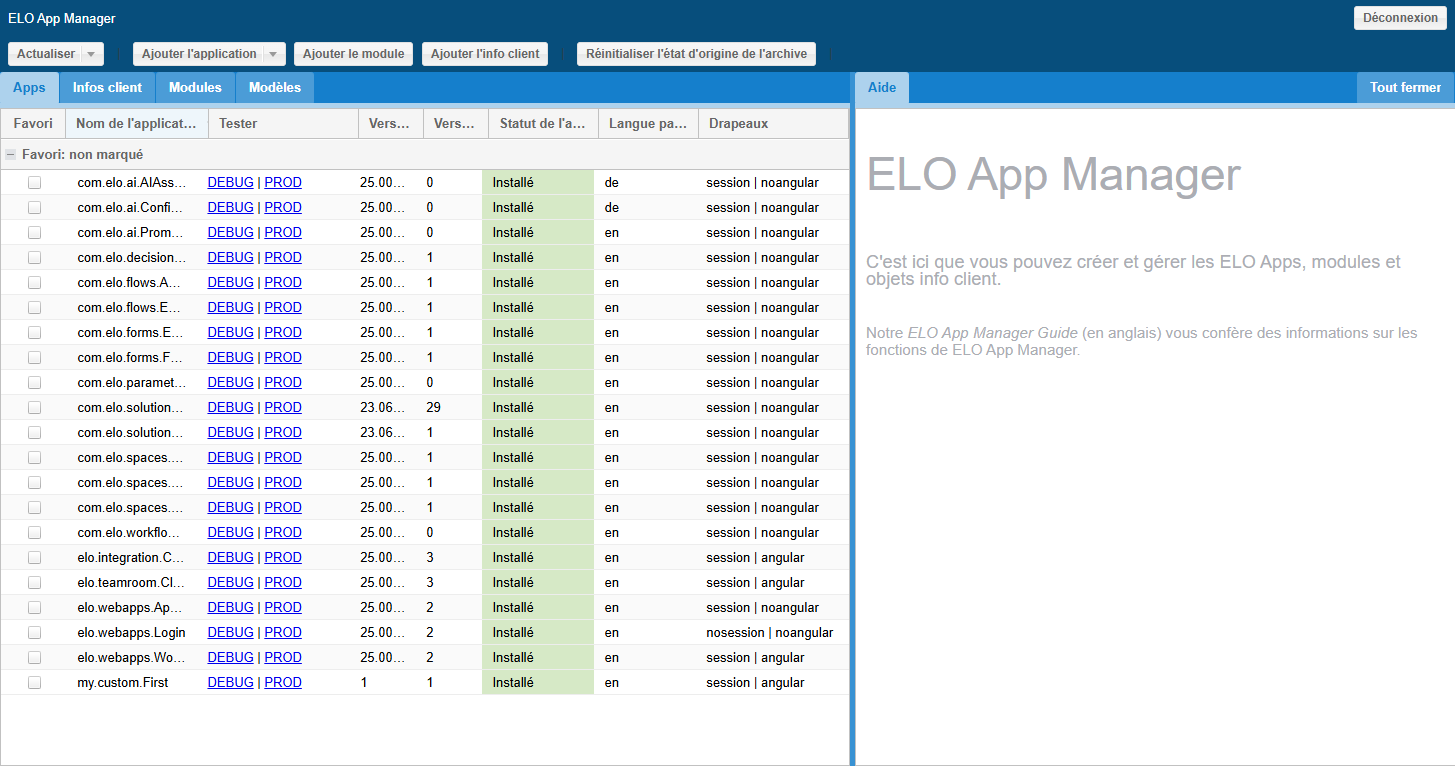Open the DEBUG link for my.custom.First
The height and width of the screenshot is (766, 1455).
(230, 682)
